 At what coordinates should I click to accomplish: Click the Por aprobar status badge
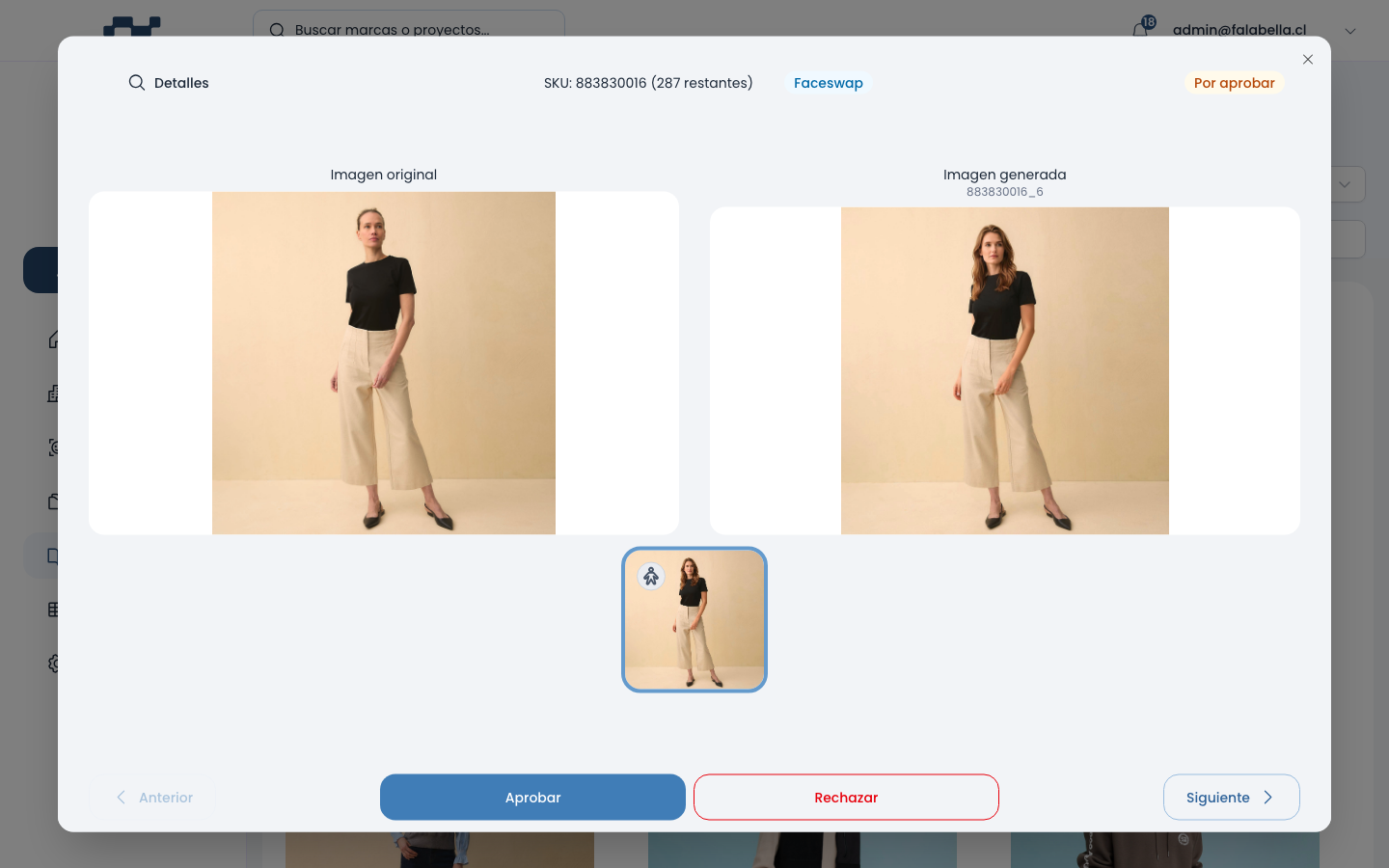(1235, 83)
